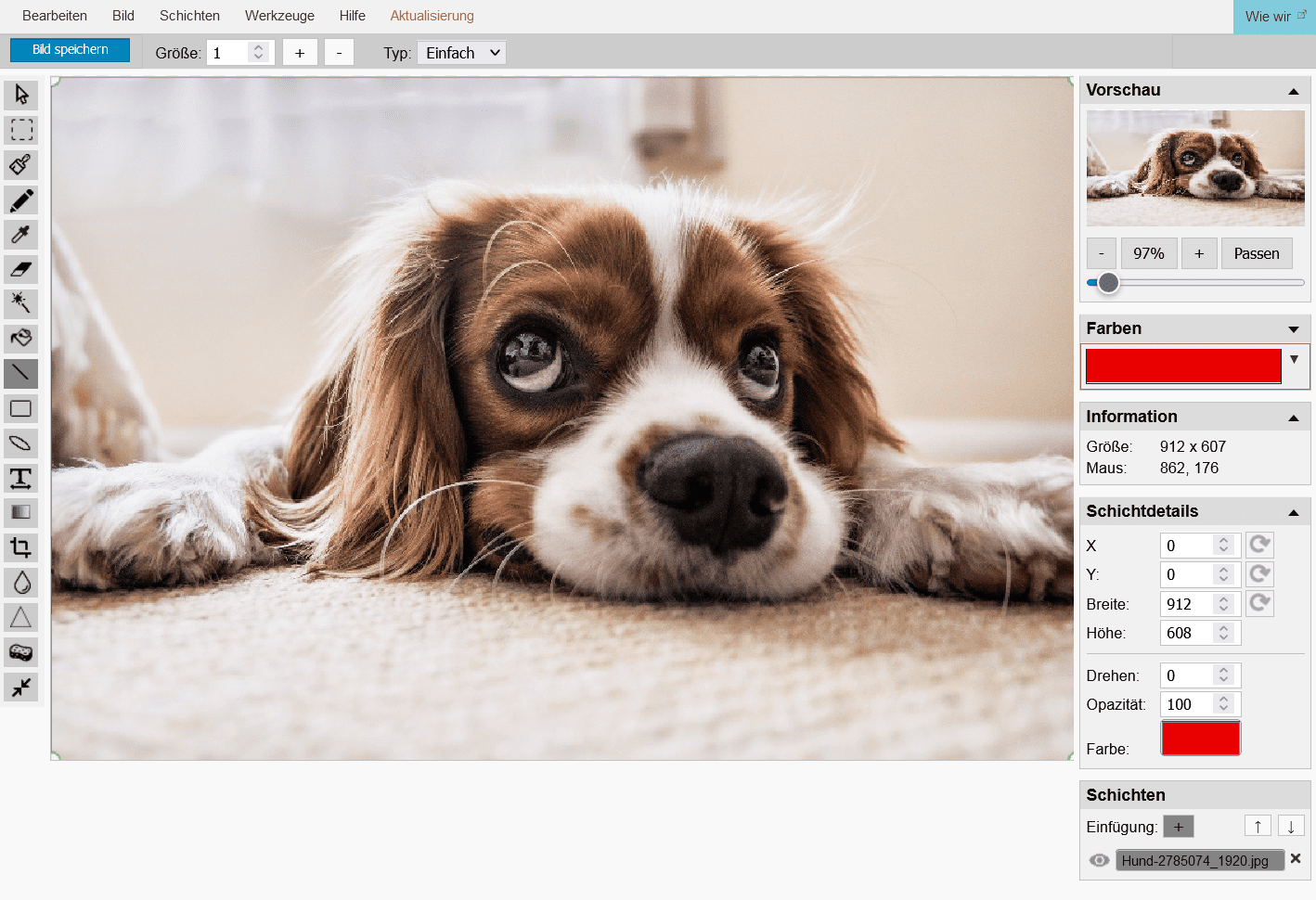Open the Werkzeuge menu
The width and height of the screenshot is (1316, 900).
point(279,16)
